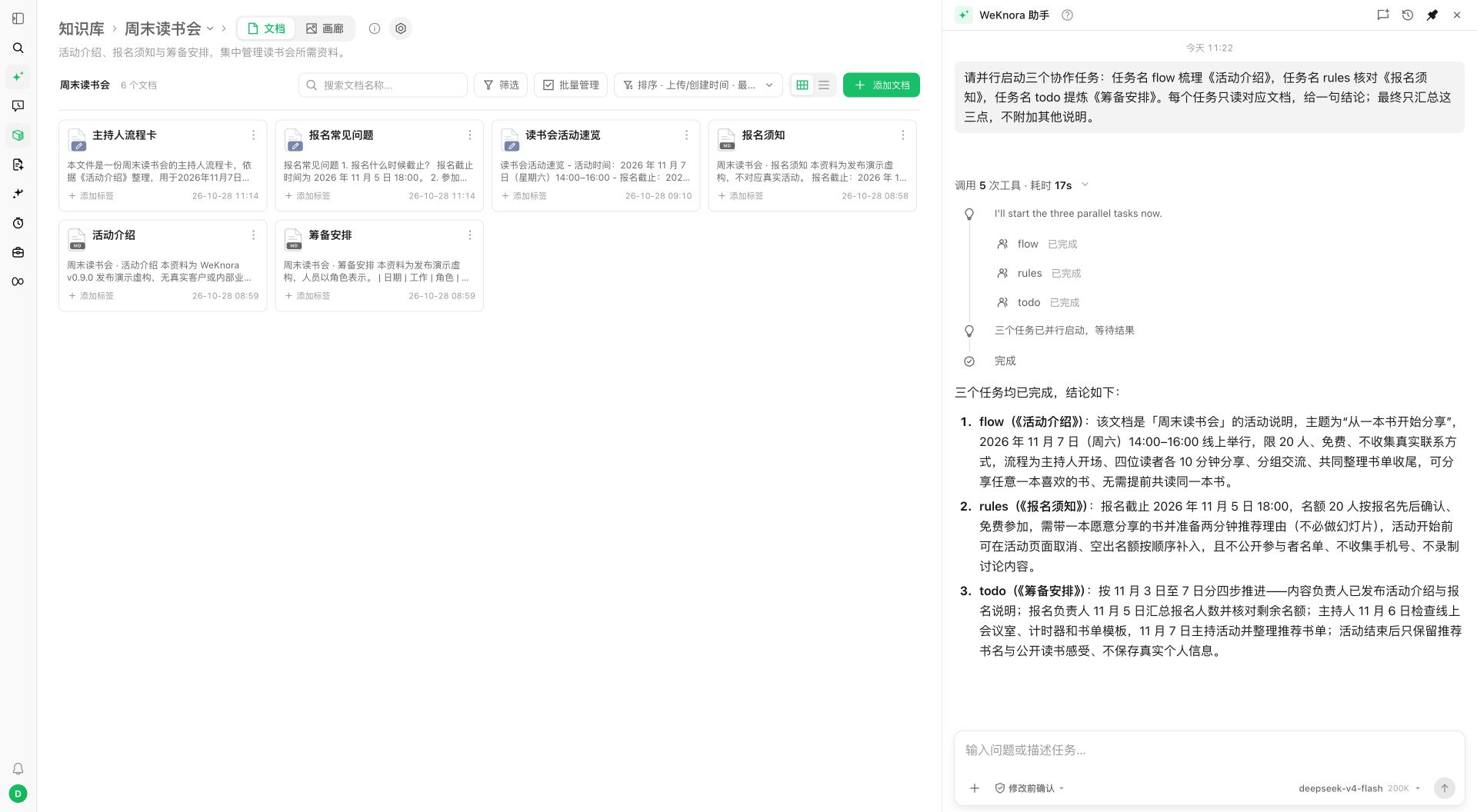
Task: Open the 报名常见问题 document card
Action: tap(379, 165)
